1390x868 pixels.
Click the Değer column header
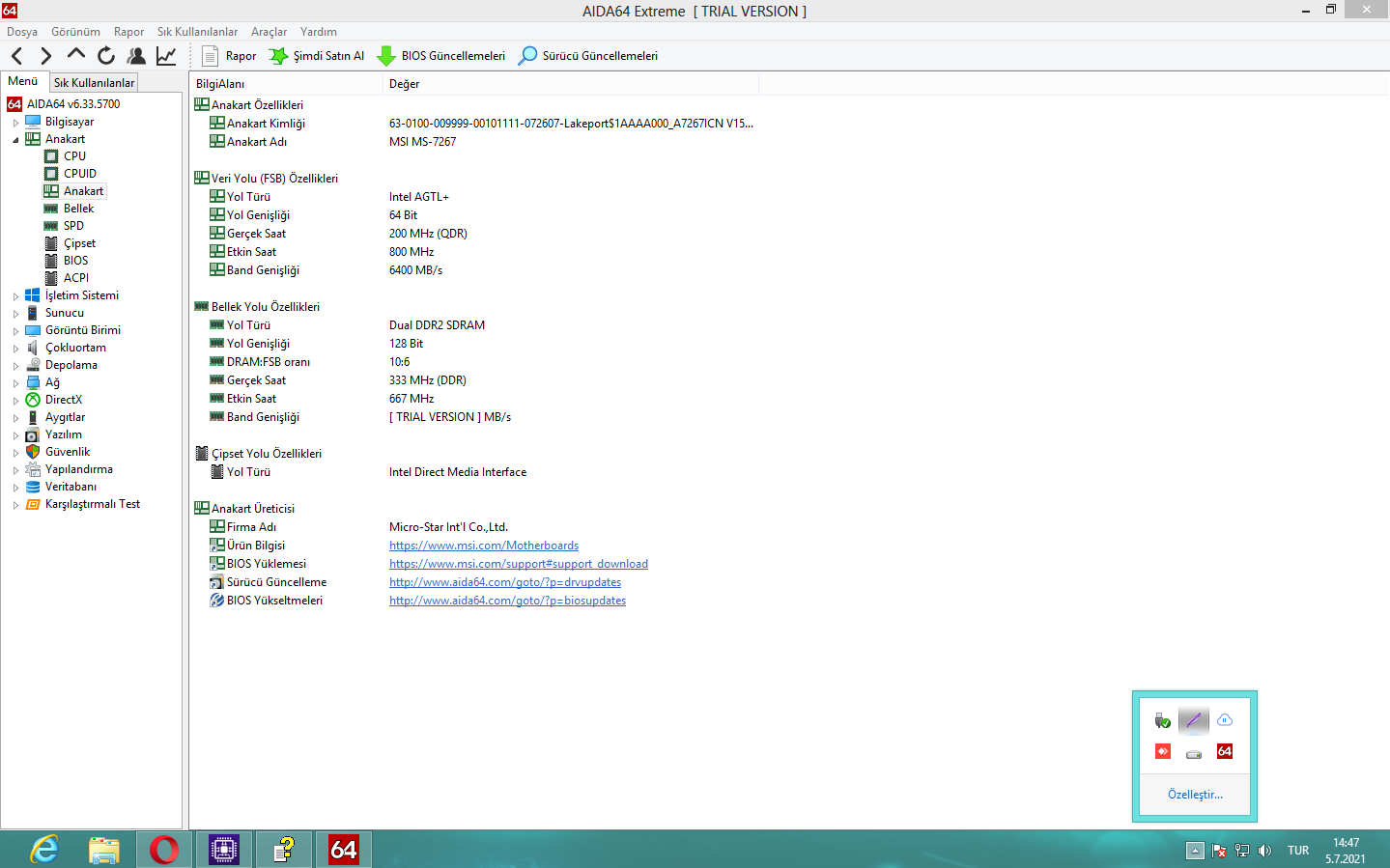click(571, 84)
